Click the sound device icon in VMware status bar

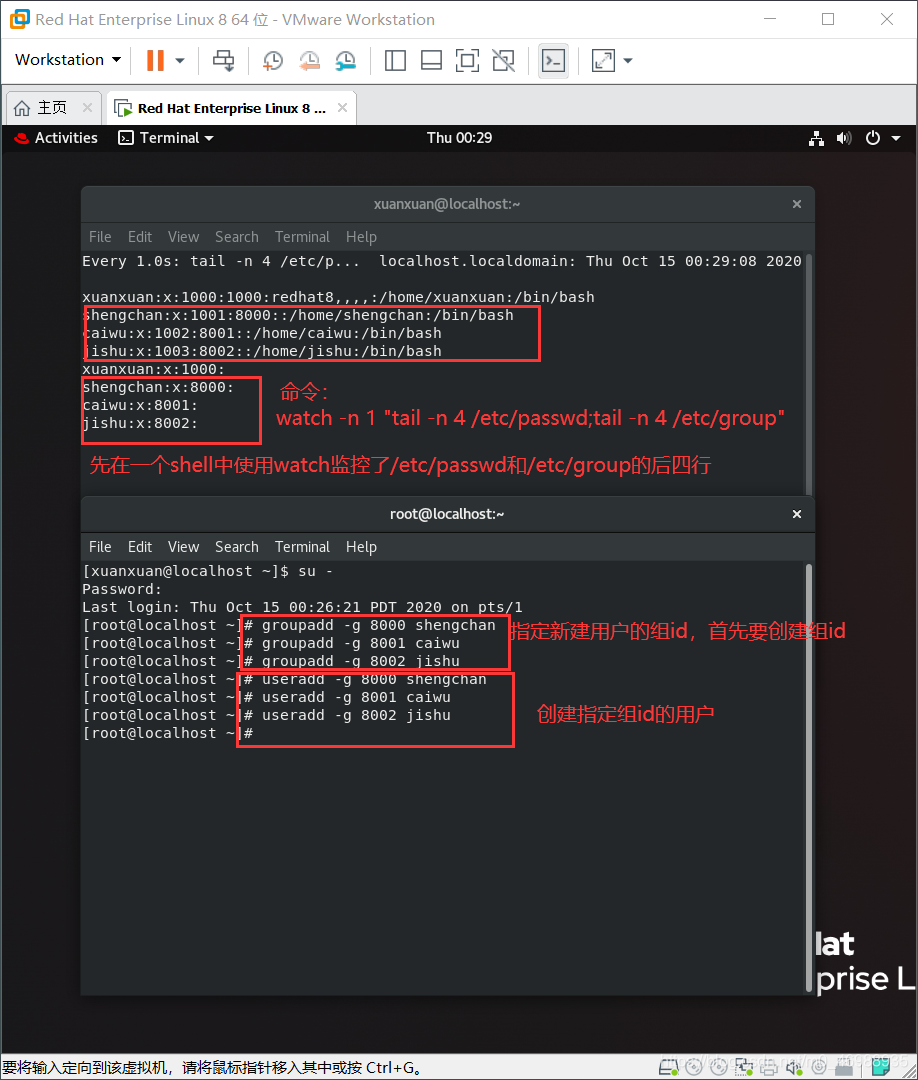(794, 1068)
